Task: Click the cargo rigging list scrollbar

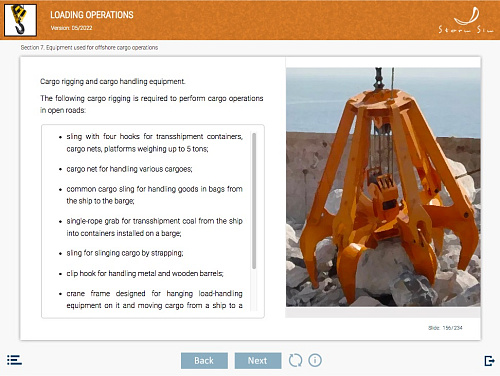Action: click(x=254, y=201)
